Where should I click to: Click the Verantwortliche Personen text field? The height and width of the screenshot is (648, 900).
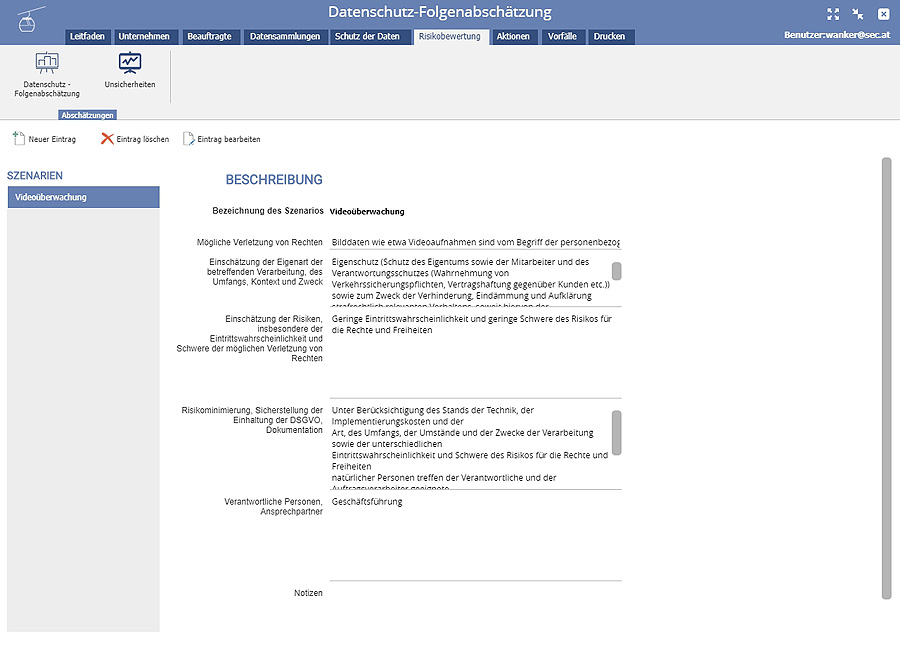[475, 535]
